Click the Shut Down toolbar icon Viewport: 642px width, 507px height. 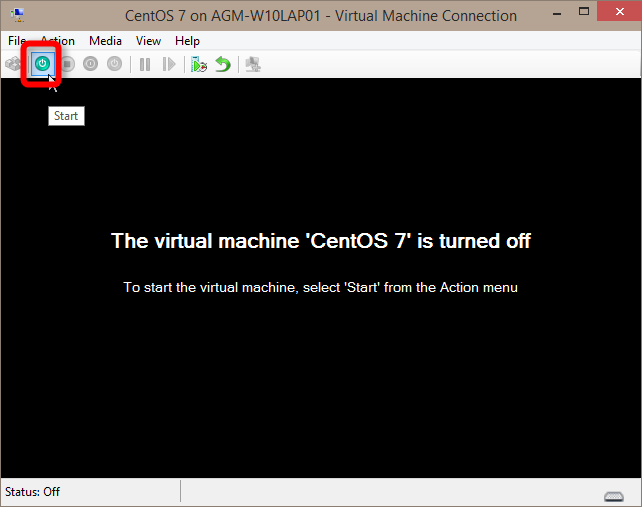tap(90, 64)
